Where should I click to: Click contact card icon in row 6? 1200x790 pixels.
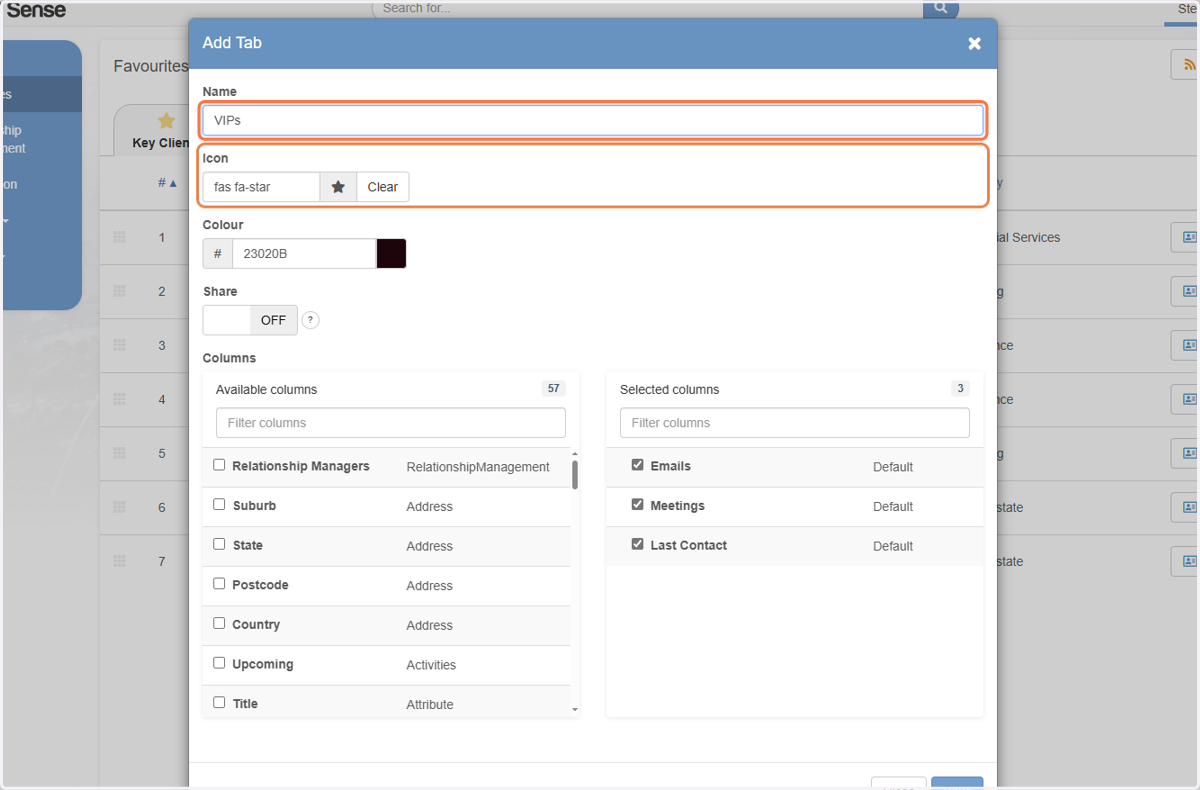(1187, 507)
